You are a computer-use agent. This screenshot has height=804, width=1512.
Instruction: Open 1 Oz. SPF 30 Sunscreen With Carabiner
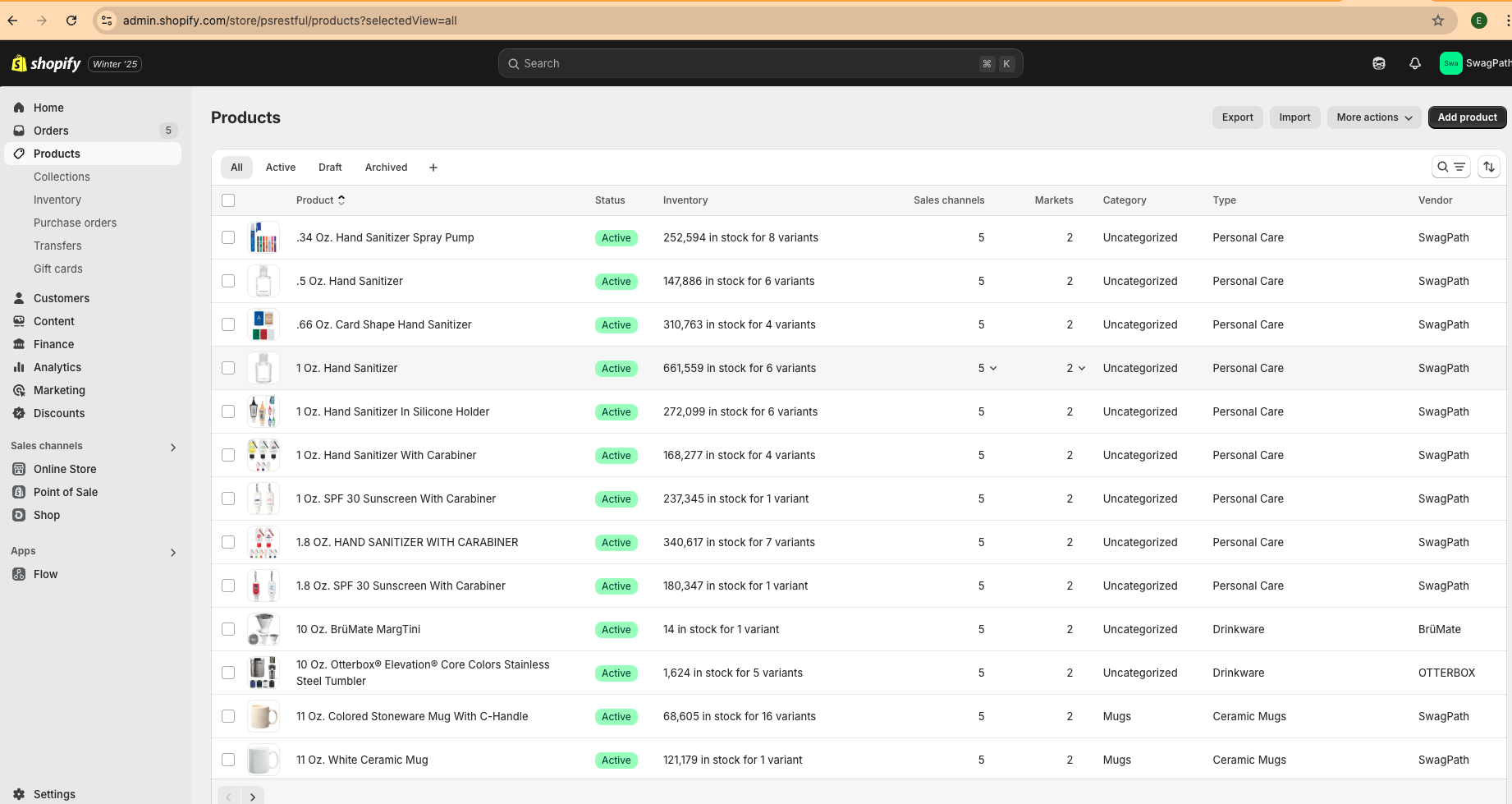coord(396,498)
